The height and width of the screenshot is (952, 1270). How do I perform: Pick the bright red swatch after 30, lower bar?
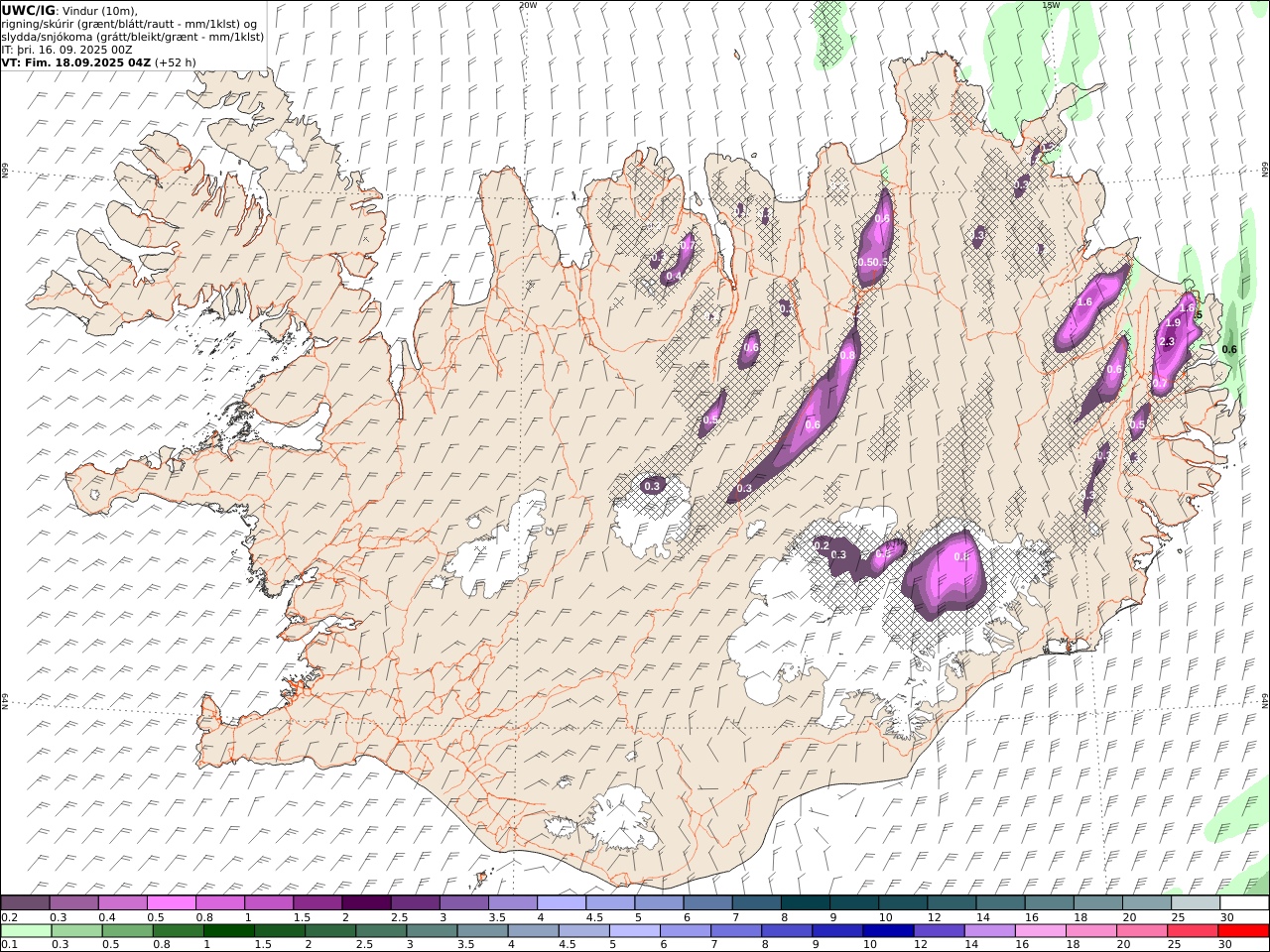[1244, 930]
